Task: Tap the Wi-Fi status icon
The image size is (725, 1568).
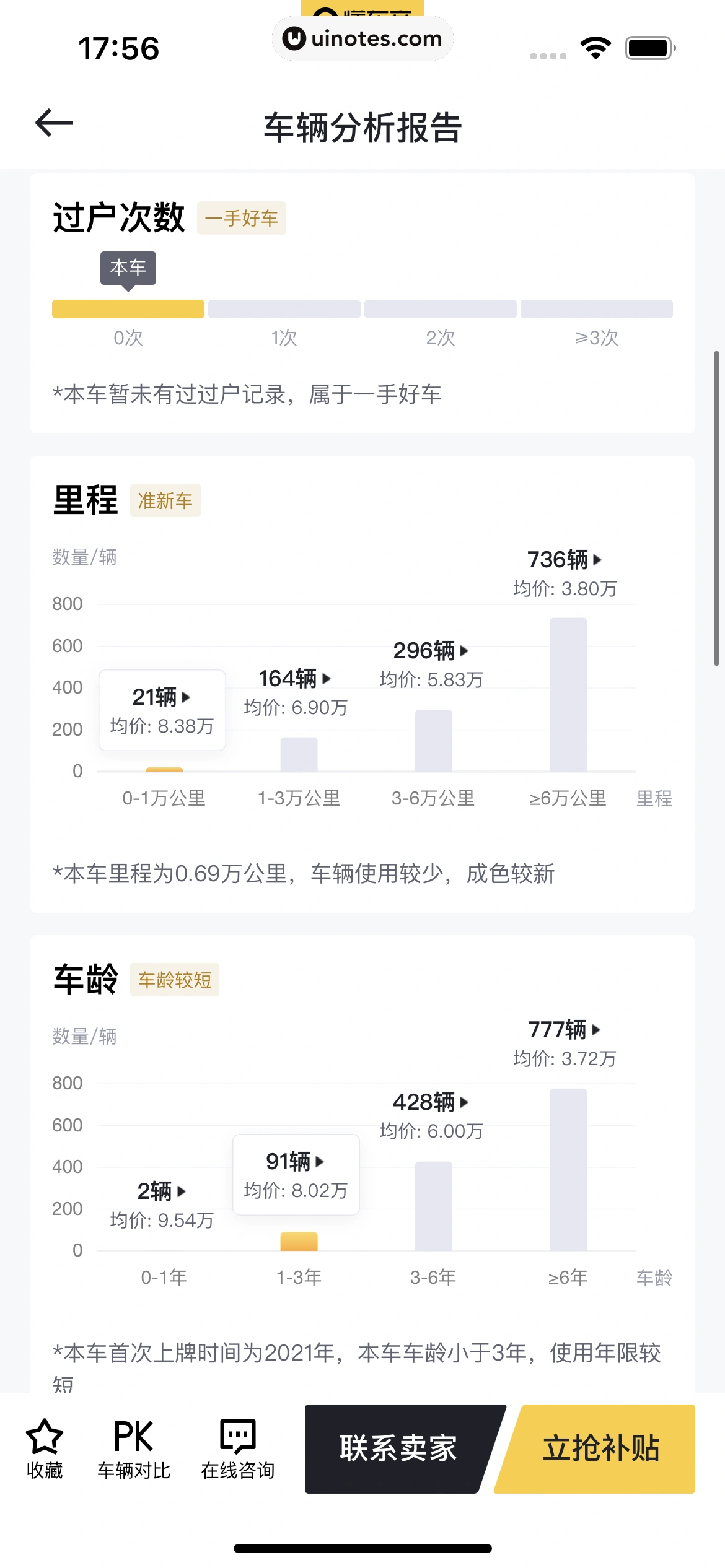Action: 595,48
